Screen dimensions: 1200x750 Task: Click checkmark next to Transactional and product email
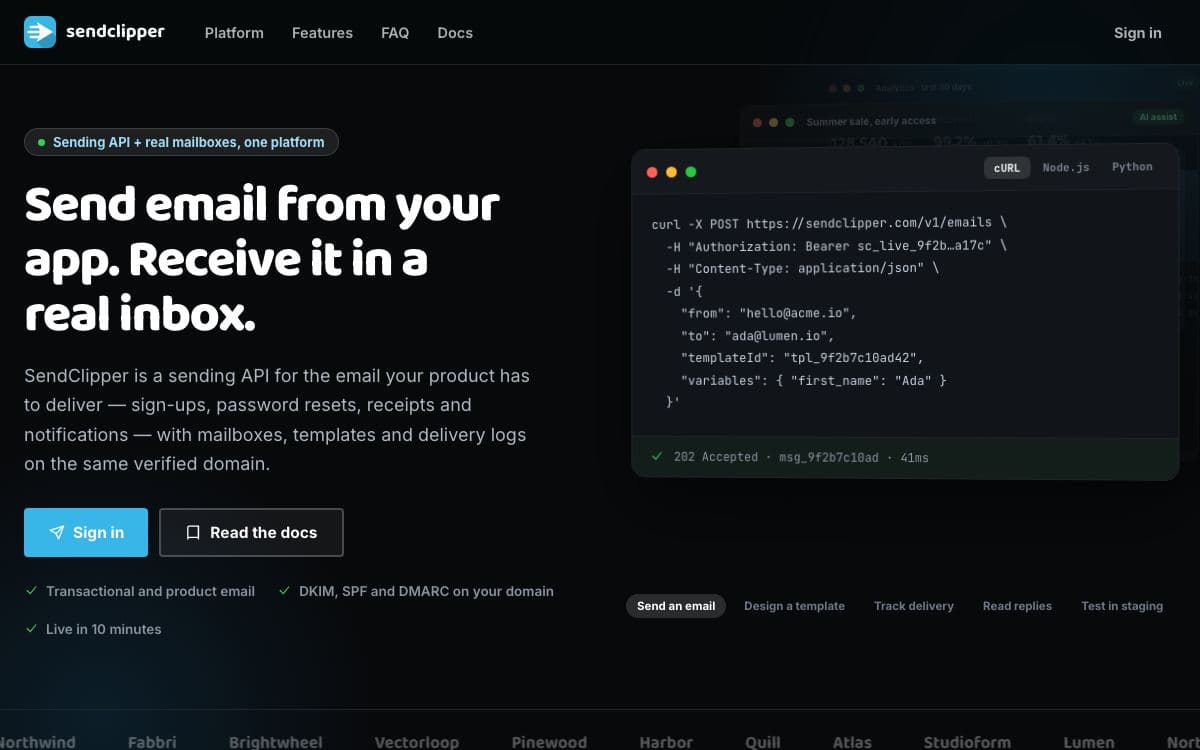coord(32,591)
